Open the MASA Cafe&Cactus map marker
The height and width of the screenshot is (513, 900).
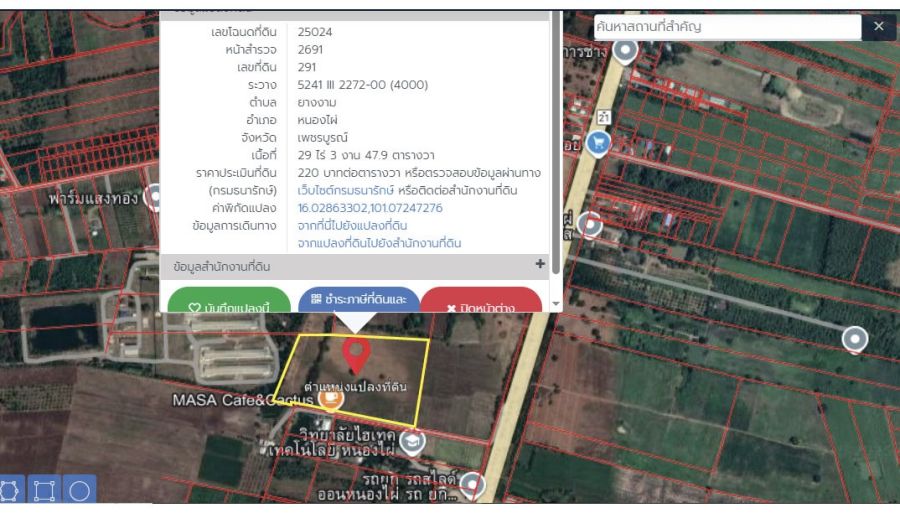coord(329,398)
